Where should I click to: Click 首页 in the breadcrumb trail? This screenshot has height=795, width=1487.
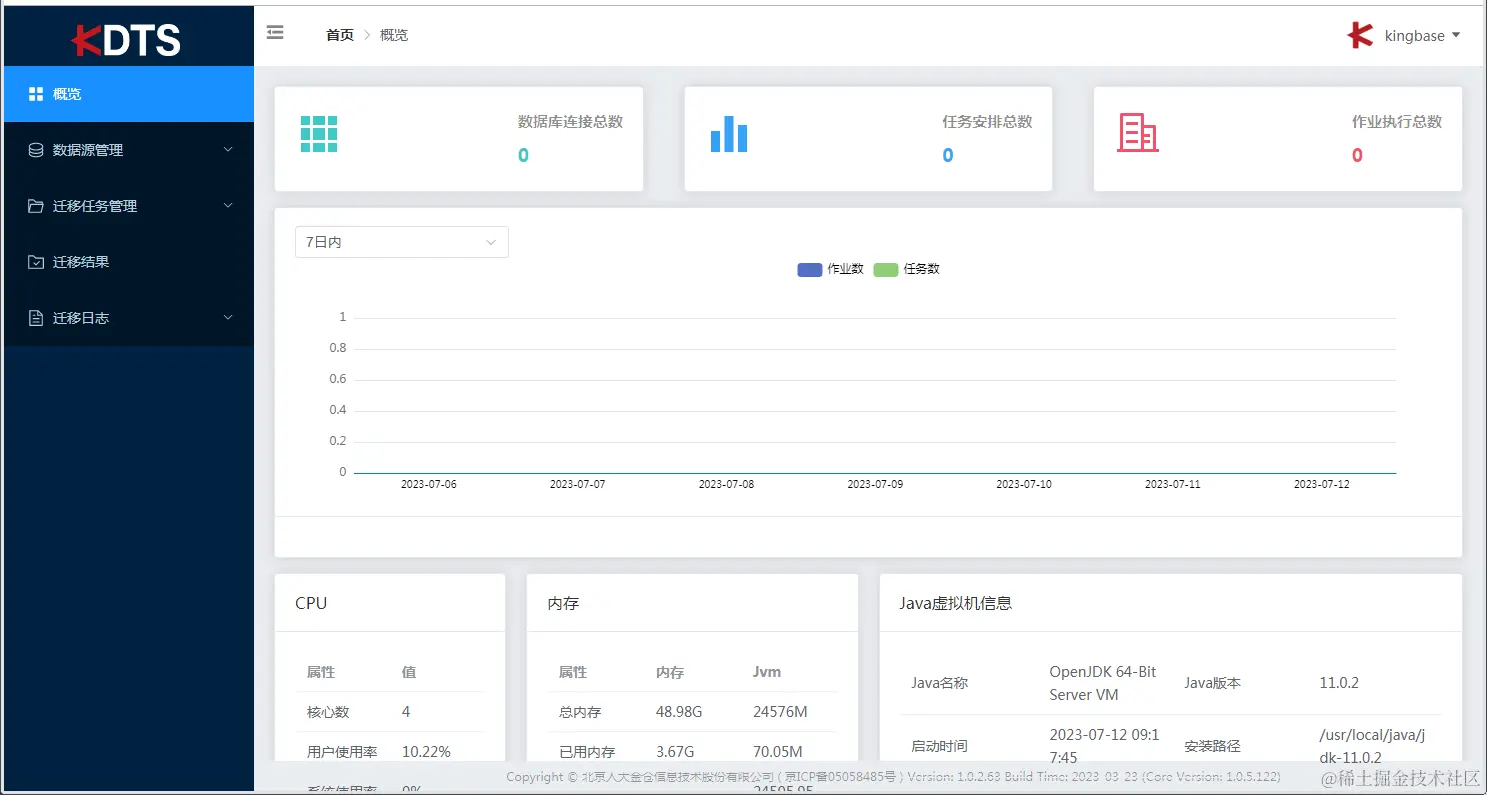click(339, 35)
